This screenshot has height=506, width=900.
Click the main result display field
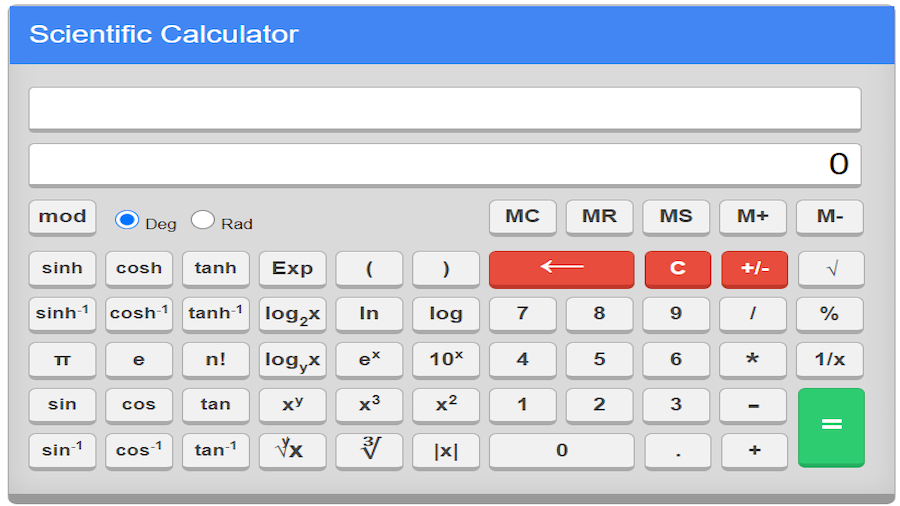tap(445, 164)
